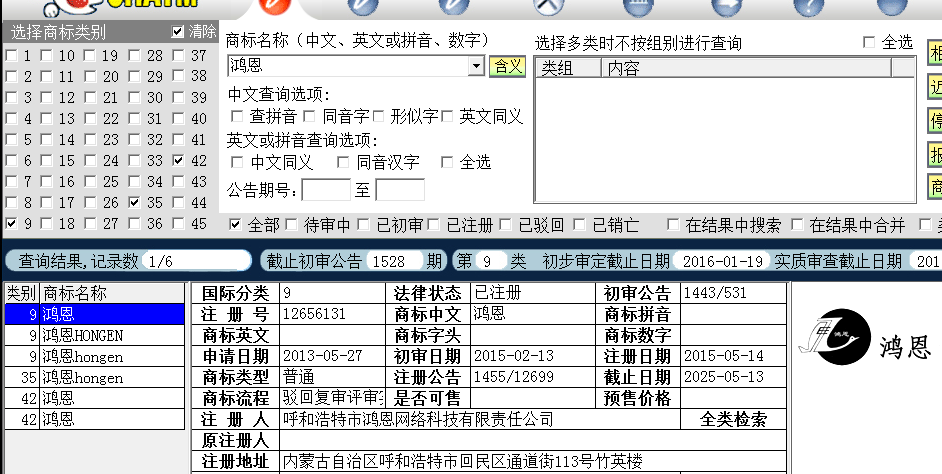Click the 含义 button
Viewport: 942px width, 474px height.
[507, 66]
